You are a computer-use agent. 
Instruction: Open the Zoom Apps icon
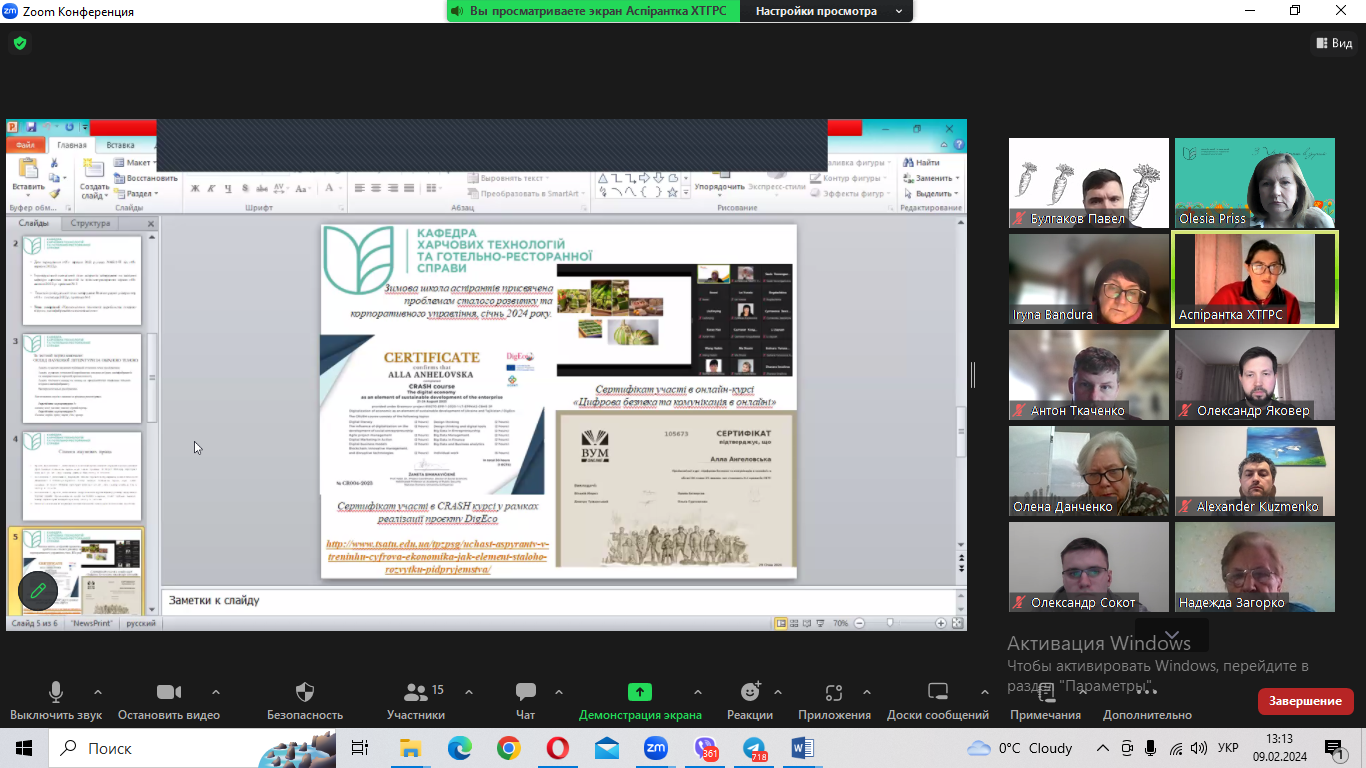pos(834,692)
